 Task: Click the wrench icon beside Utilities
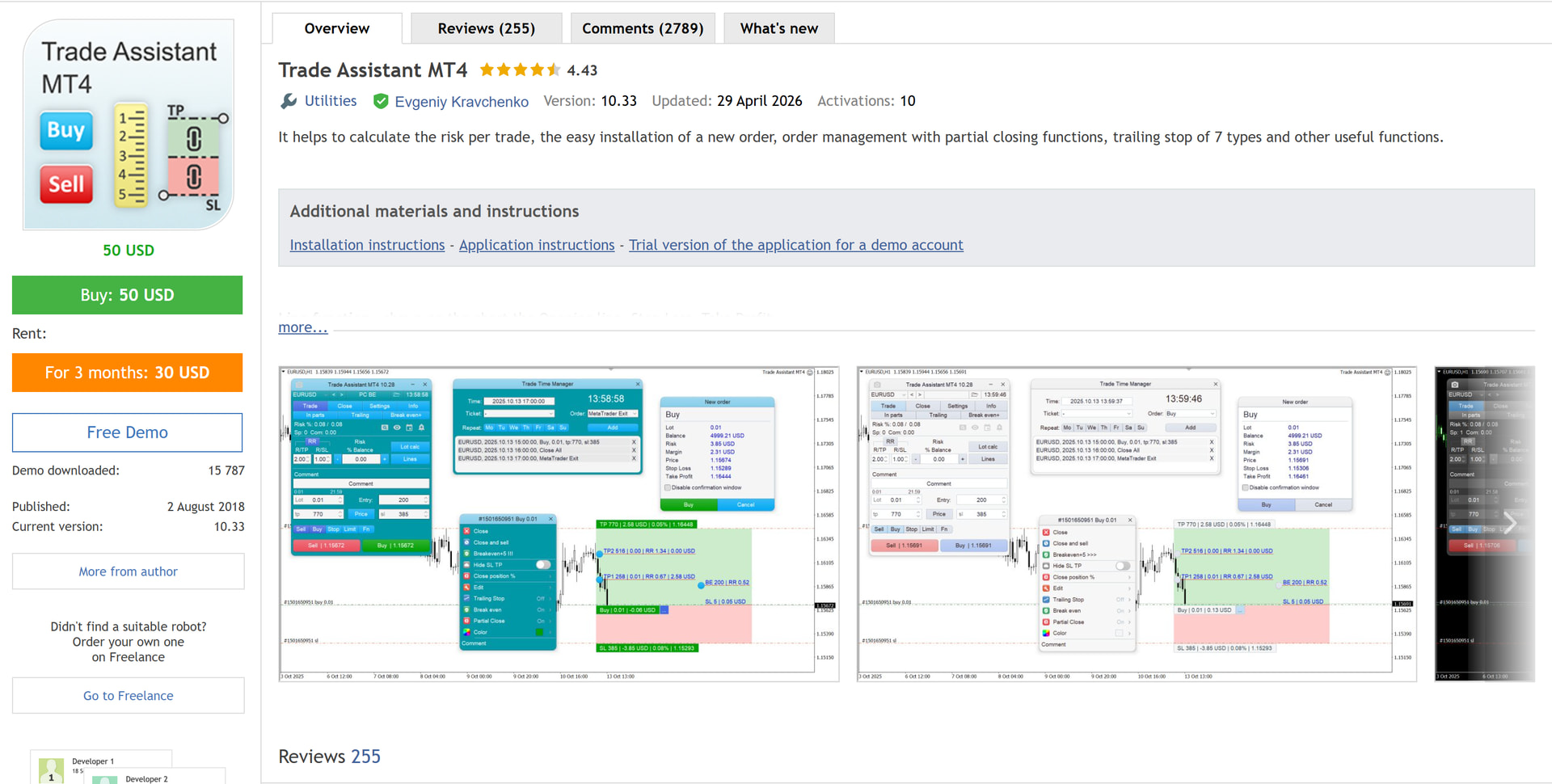(289, 101)
